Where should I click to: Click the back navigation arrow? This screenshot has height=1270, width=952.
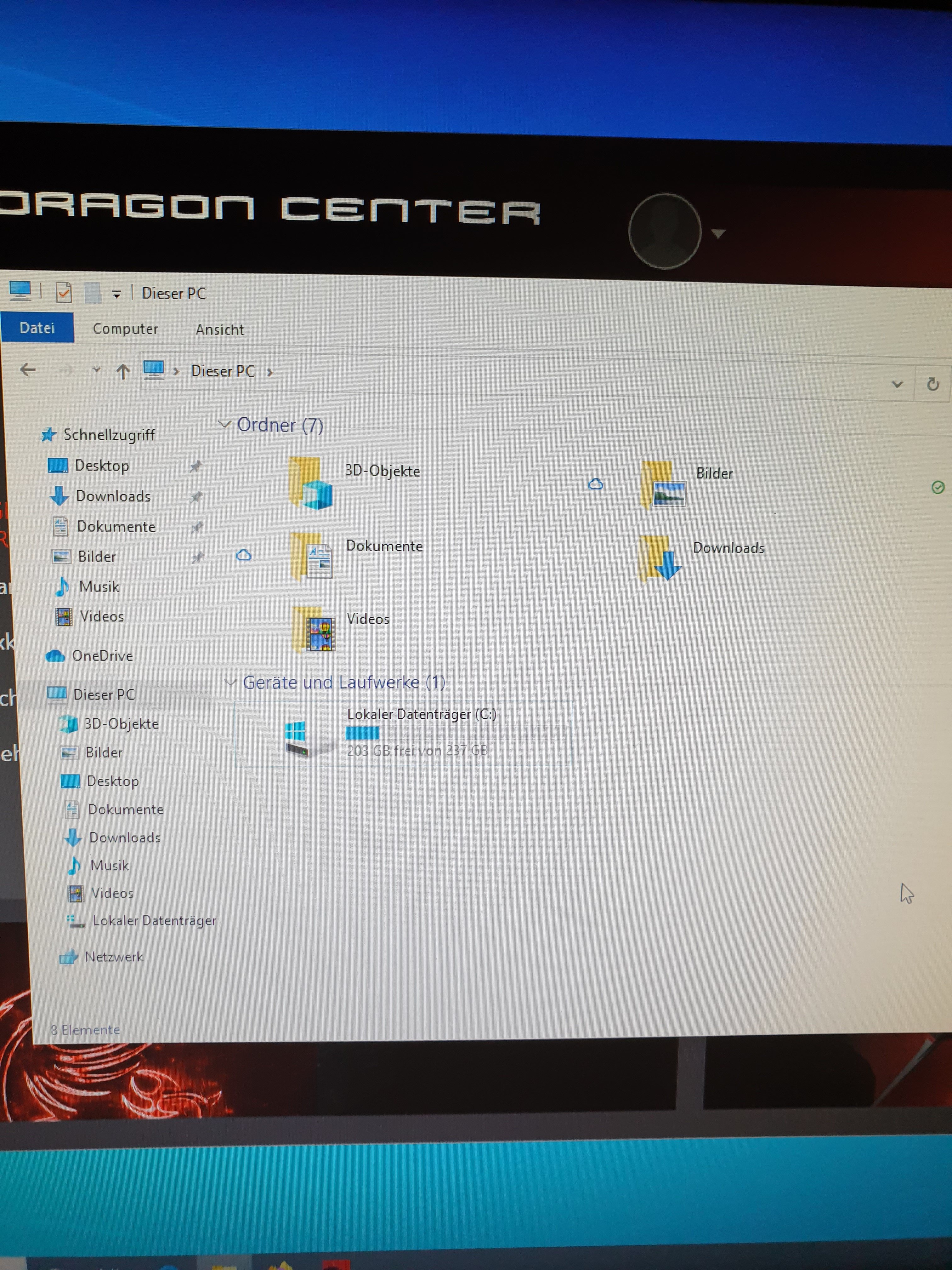(27, 370)
